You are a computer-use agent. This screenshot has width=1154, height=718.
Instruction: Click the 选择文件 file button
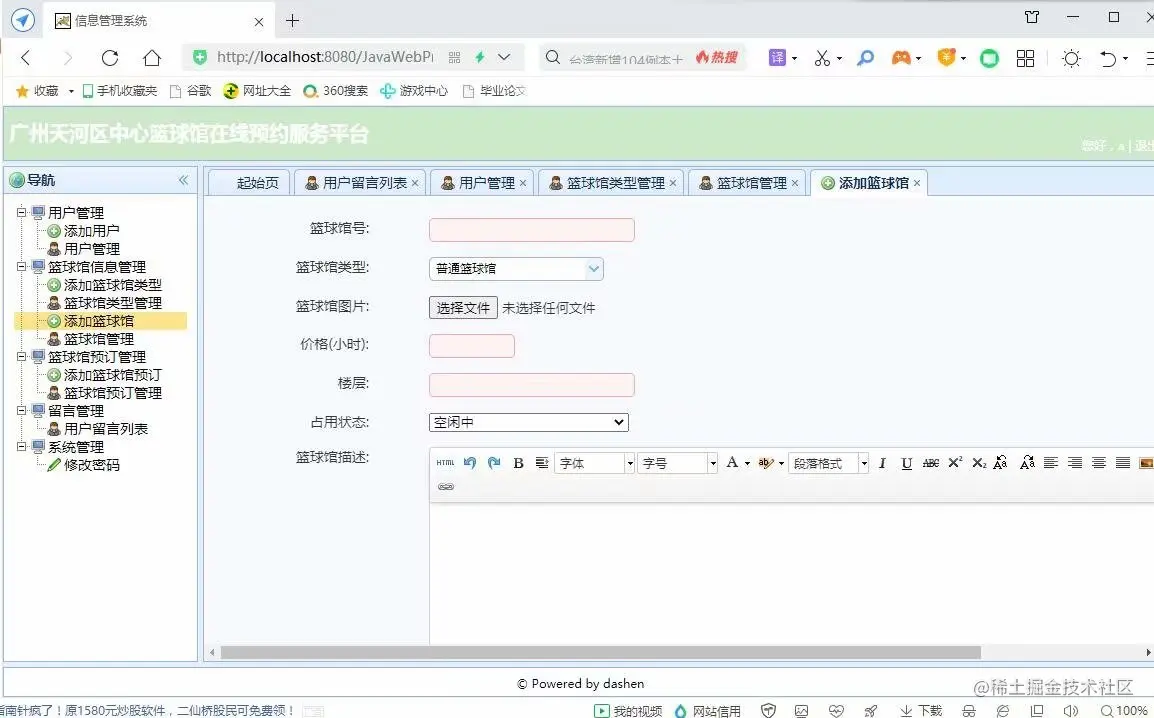tap(463, 308)
